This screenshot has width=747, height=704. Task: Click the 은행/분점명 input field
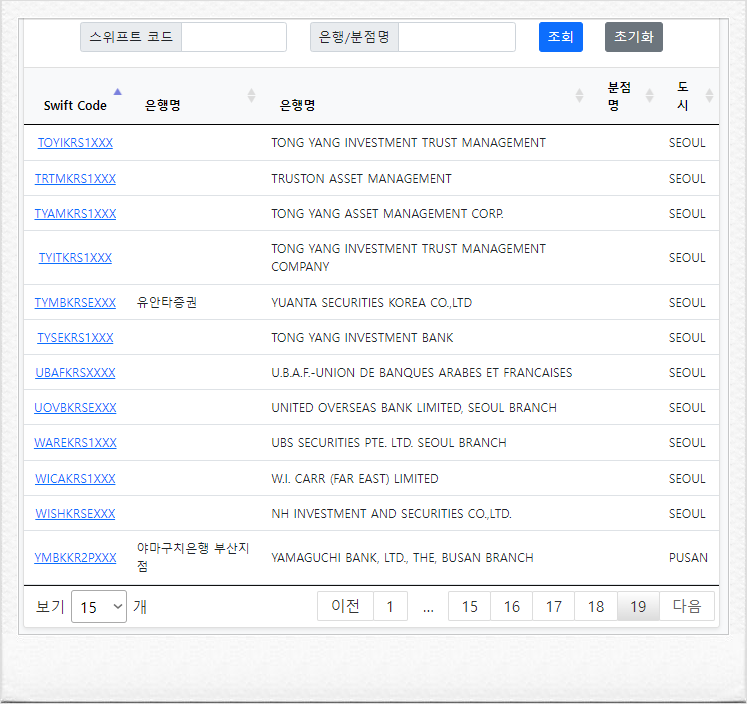pos(457,37)
